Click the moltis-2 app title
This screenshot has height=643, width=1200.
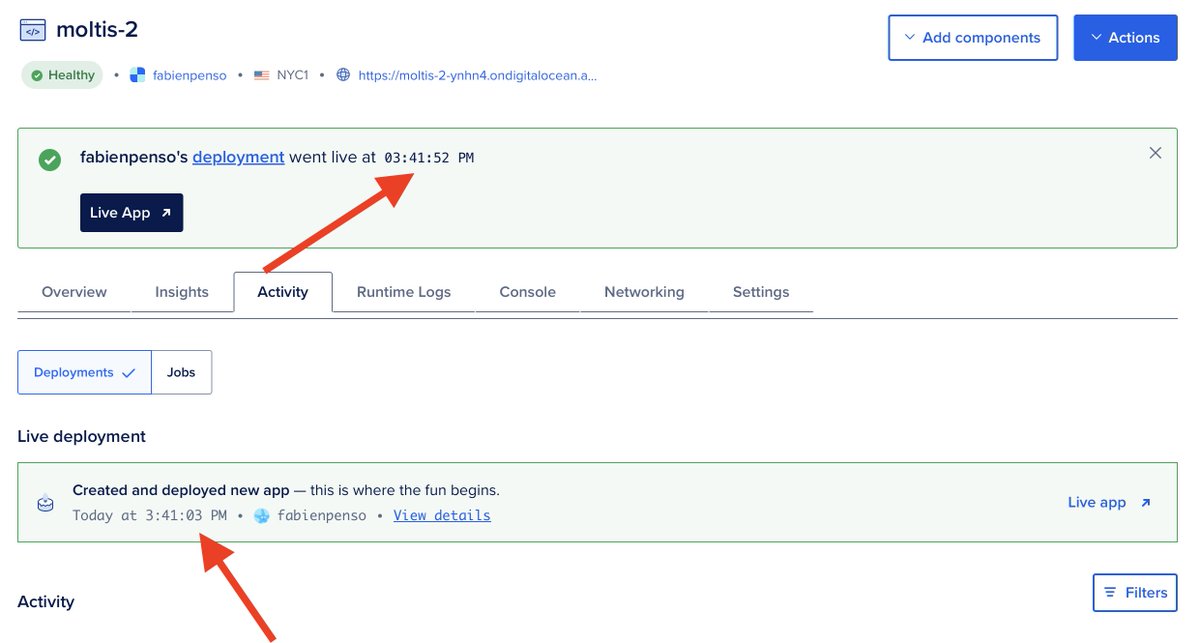coord(97,30)
